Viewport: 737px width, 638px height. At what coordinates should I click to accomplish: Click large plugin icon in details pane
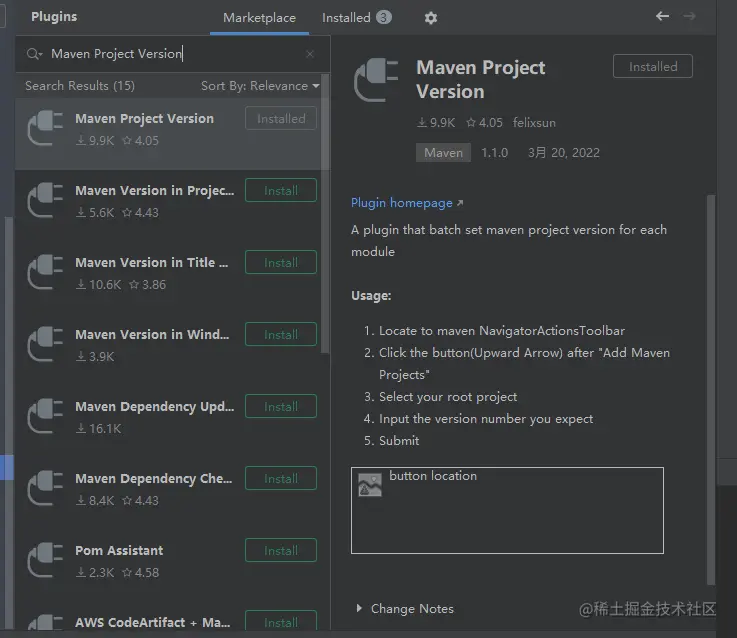click(376, 80)
